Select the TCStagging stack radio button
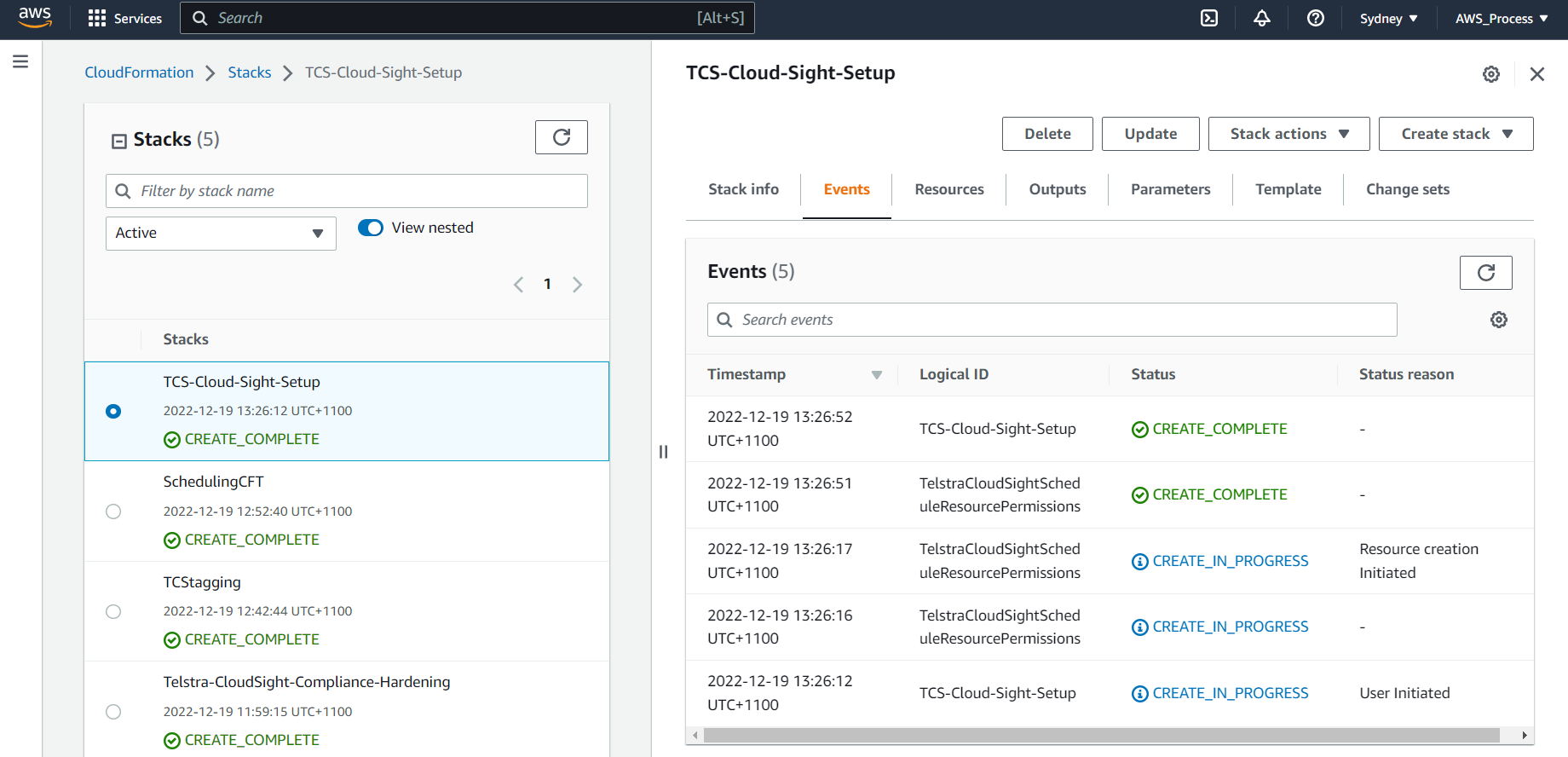Image resolution: width=1568 pixels, height=757 pixels. tap(113, 611)
